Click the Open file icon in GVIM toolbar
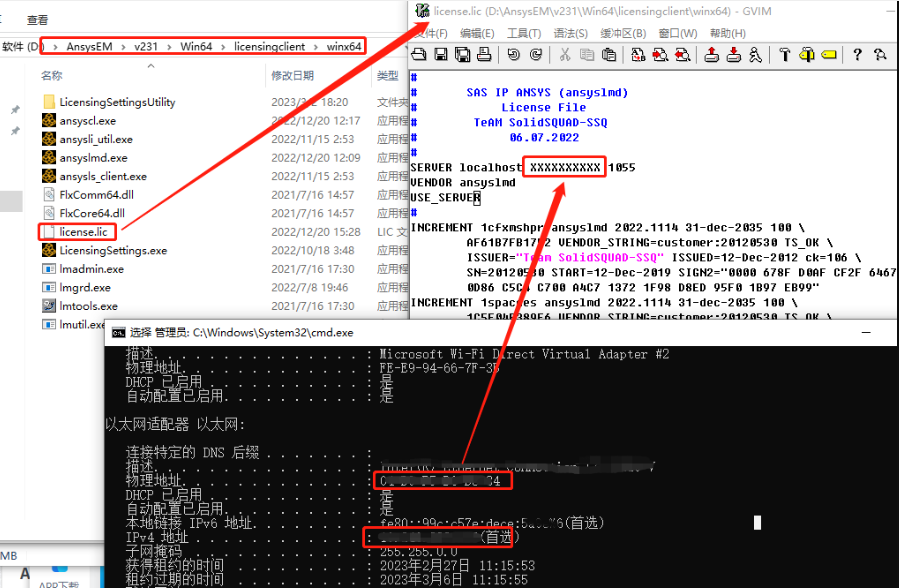This screenshot has height=588, width=899. click(x=419, y=54)
